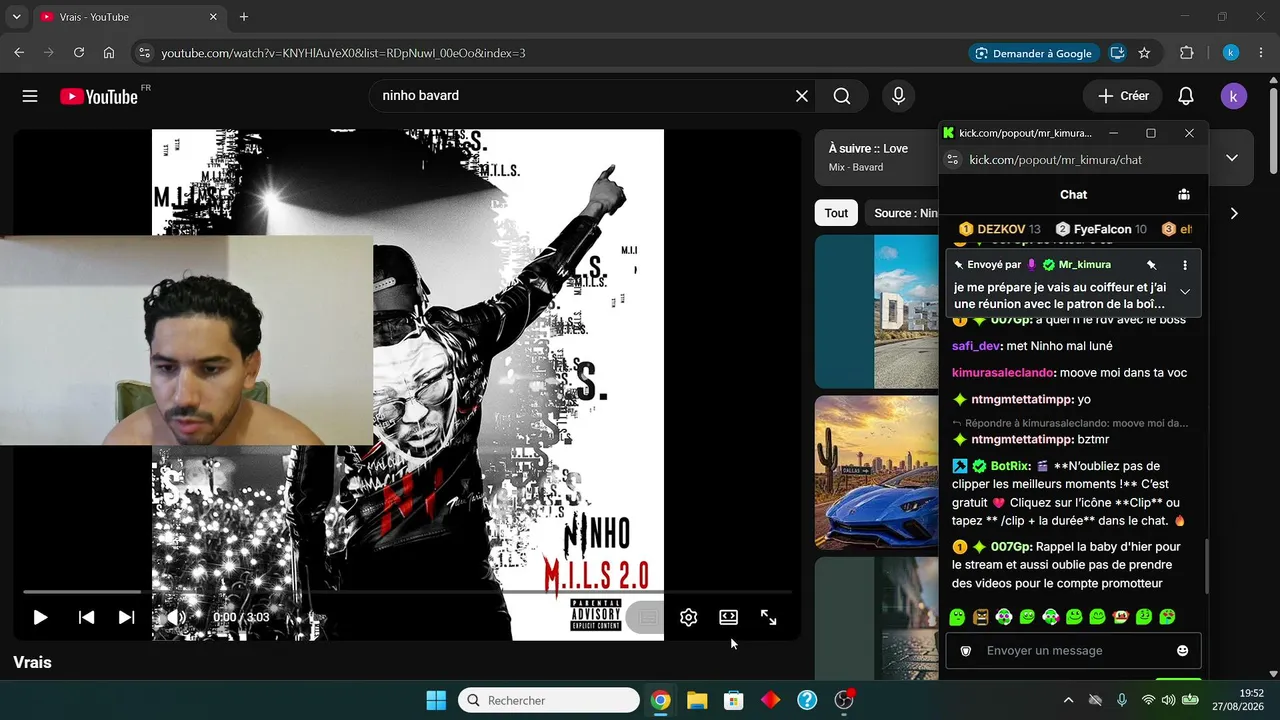Open the Chrome three-dot menu
The height and width of the screenshot is (720, 1280).
1260,53
